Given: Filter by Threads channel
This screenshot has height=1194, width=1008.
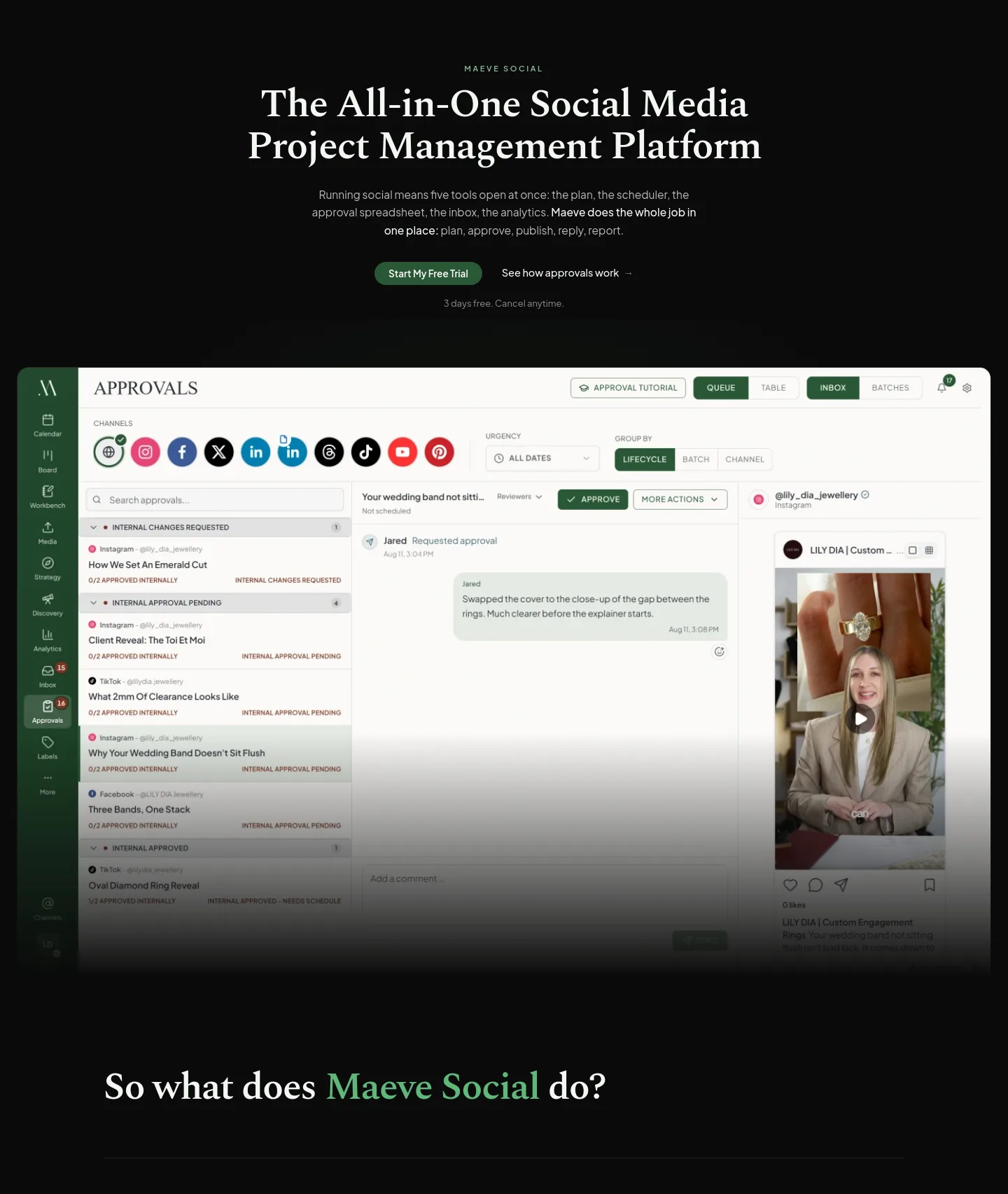Looking at the screenshot, I should pyautogui.click(x=329, y=452).
